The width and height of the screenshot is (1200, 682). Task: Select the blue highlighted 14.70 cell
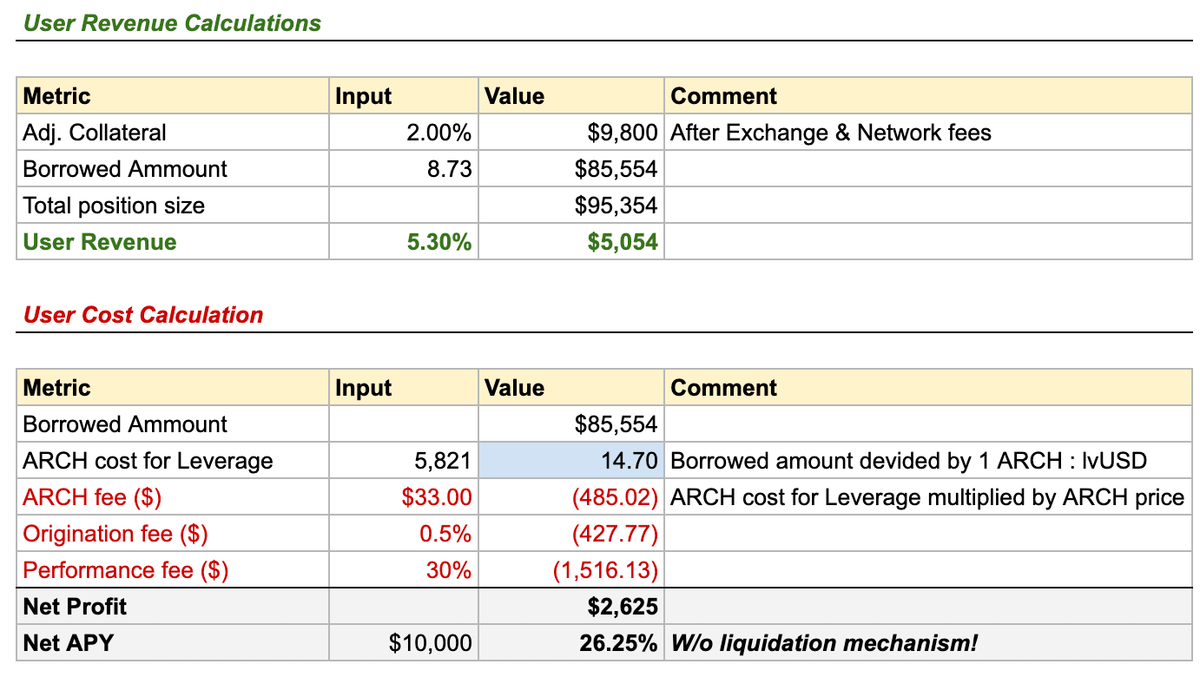point(570,461)
